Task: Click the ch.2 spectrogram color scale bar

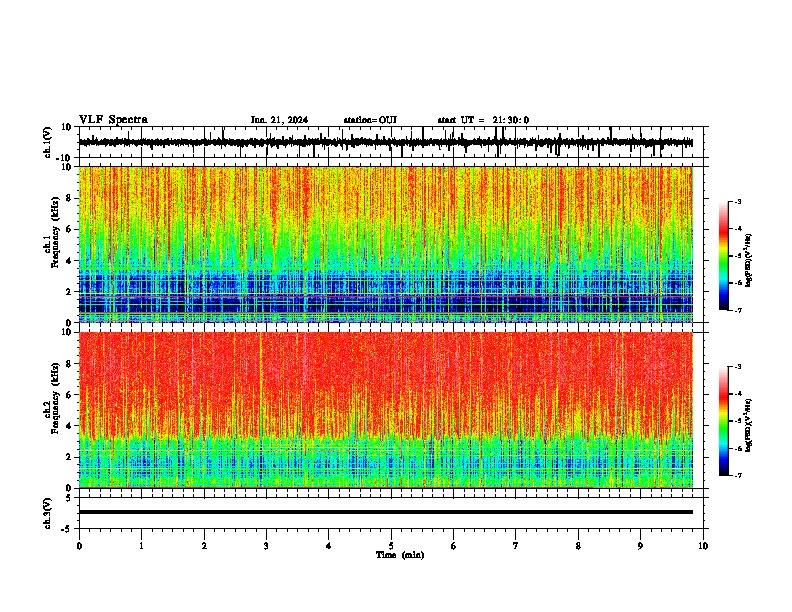Action: pos(724,421)
